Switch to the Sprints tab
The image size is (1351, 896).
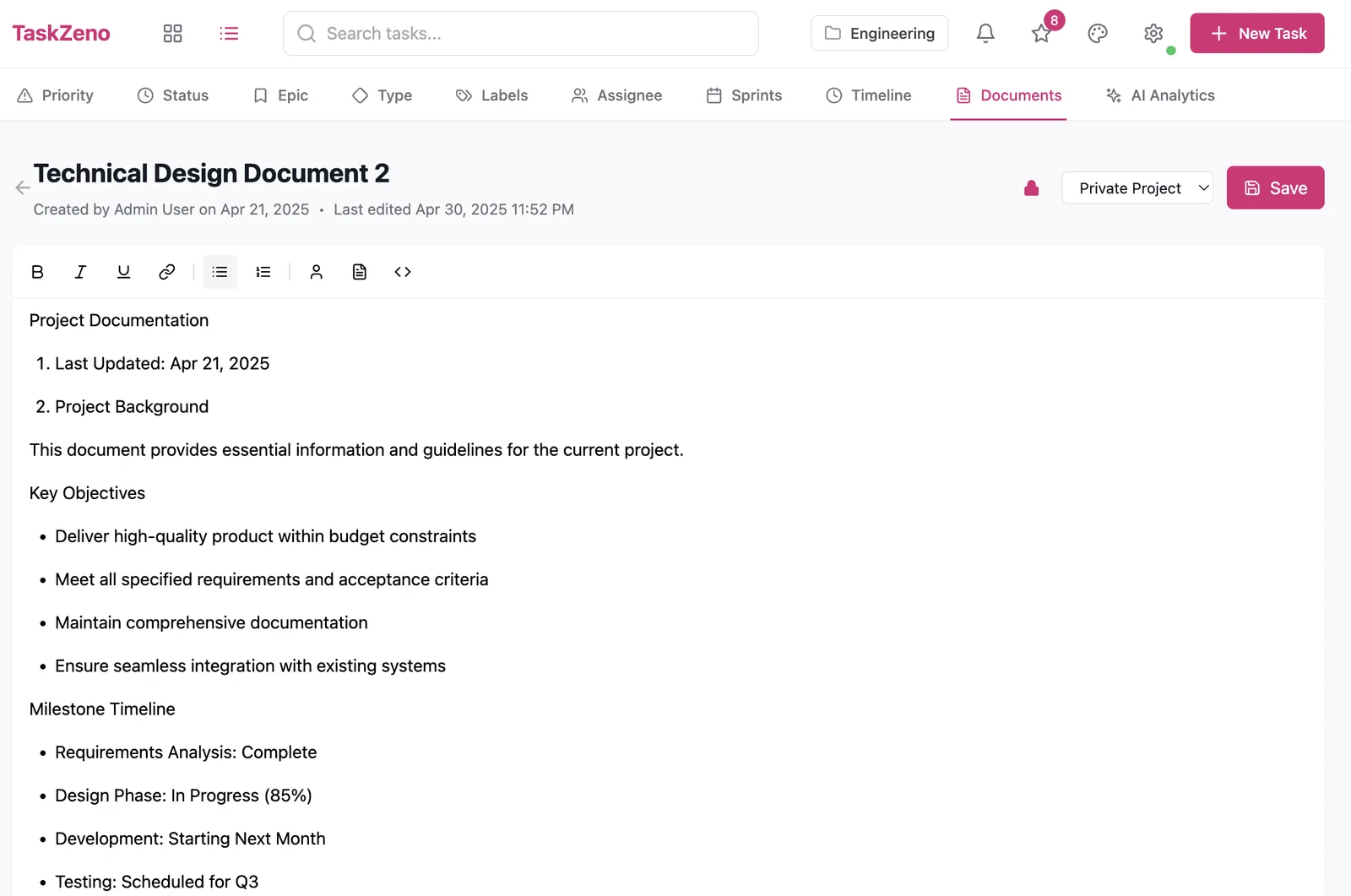coord(744,95)
